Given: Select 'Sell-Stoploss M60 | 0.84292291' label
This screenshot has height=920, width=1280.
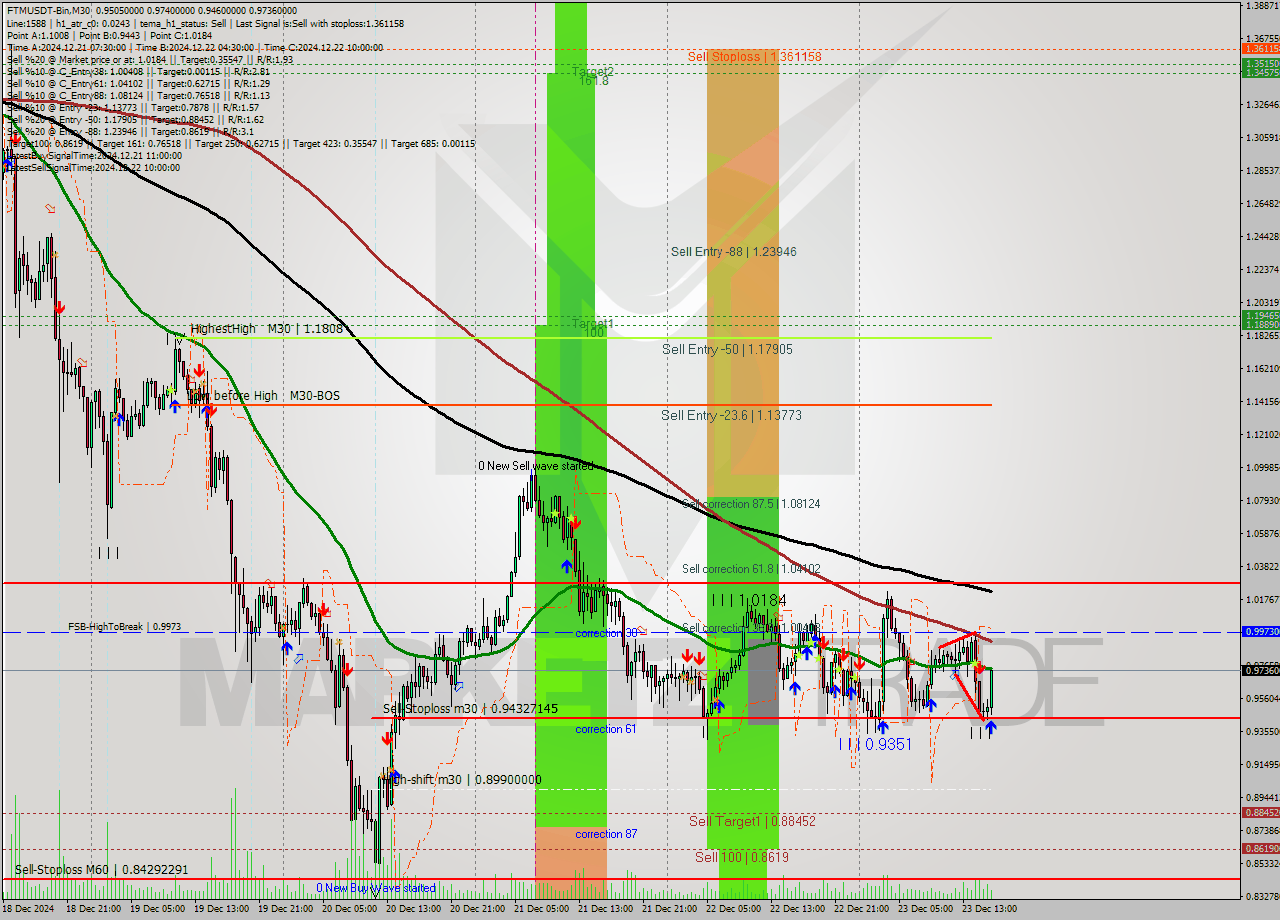Looking at the screenshot, I should tap(101, 870).
